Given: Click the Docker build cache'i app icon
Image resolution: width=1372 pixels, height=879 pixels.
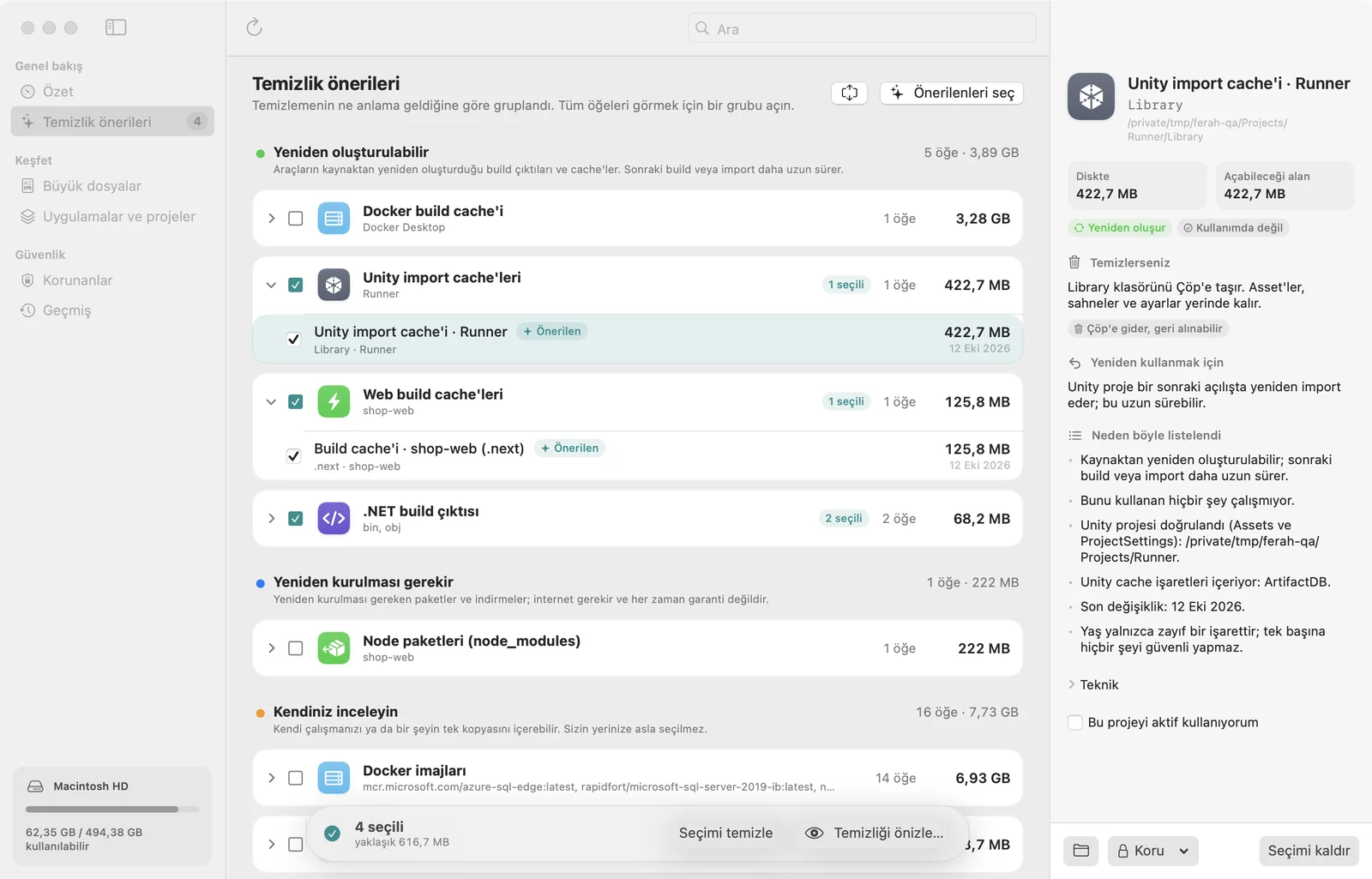Looking at the screenshot, I should (334, 219).
